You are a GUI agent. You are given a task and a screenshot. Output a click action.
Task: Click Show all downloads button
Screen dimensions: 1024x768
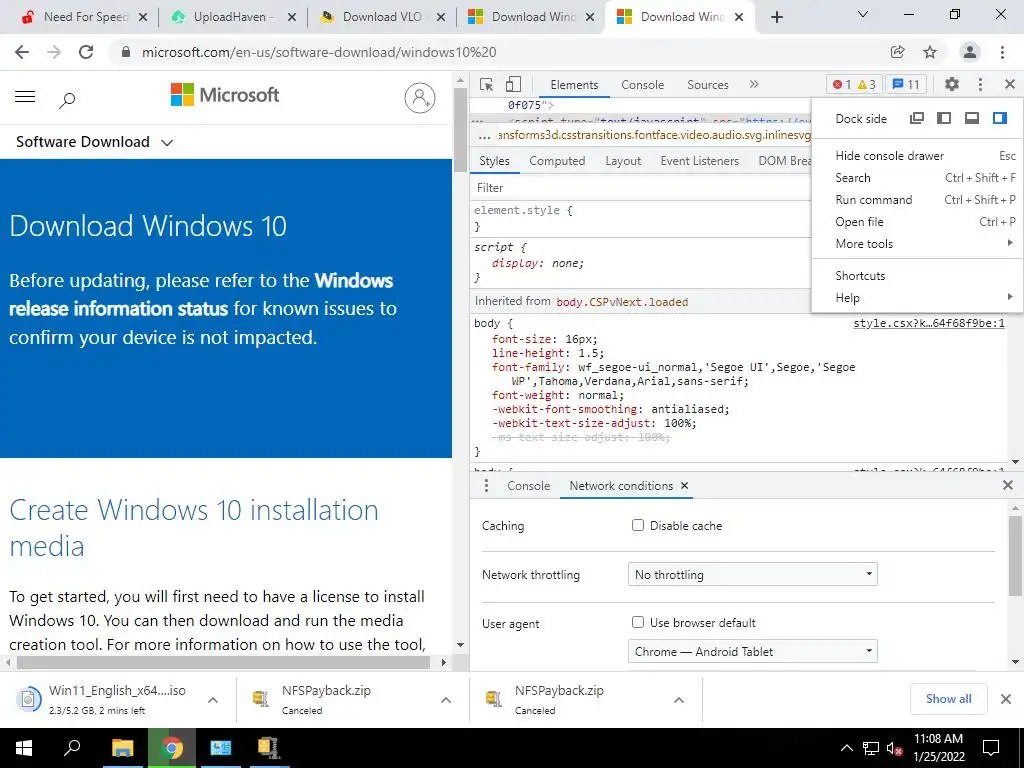click(x=948, y=699)
